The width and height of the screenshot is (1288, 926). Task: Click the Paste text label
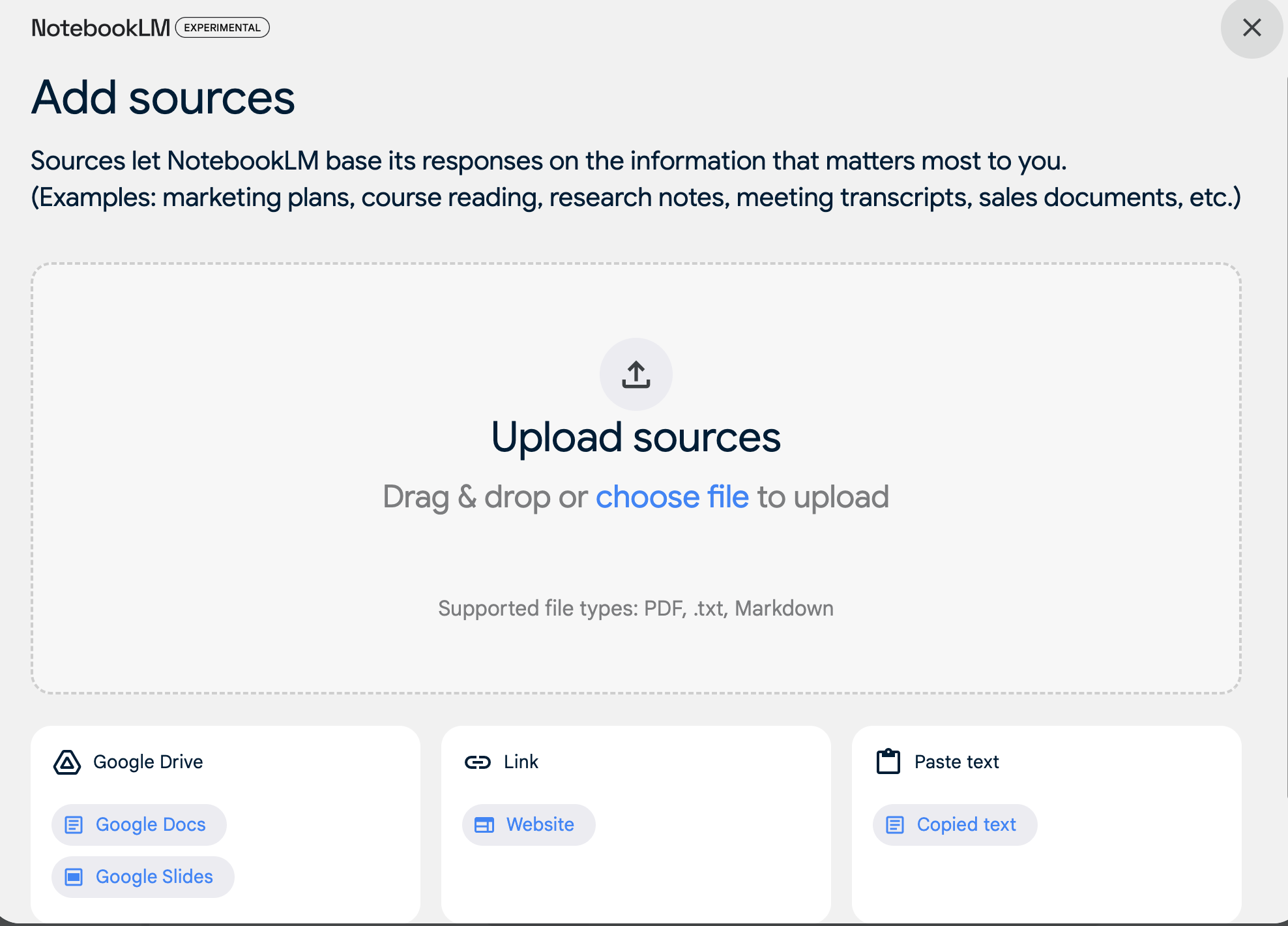957,762
